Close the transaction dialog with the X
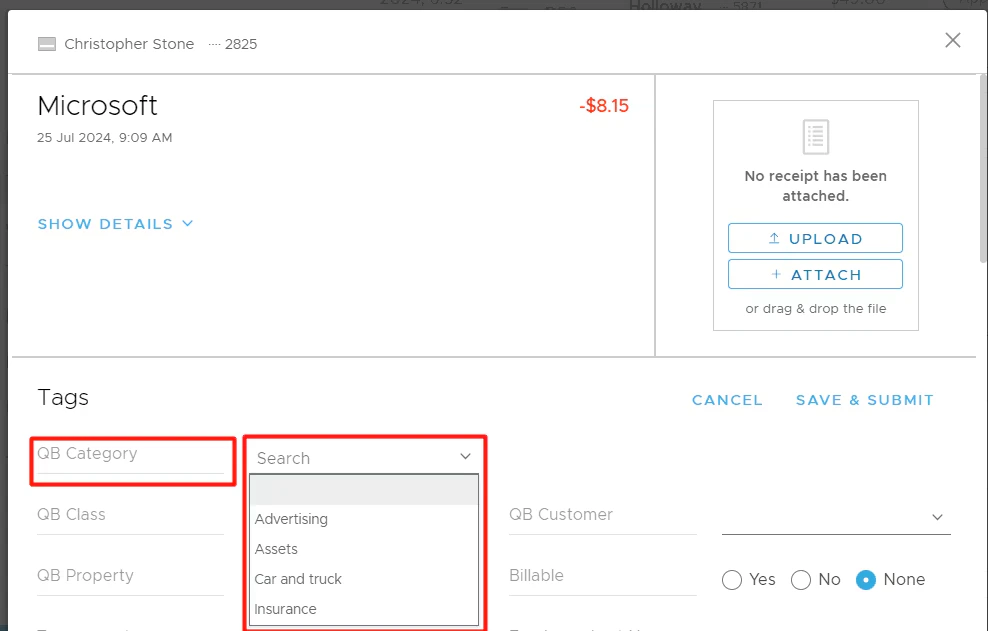This screenshot has width=988, height=631. (x=953, y=40)
